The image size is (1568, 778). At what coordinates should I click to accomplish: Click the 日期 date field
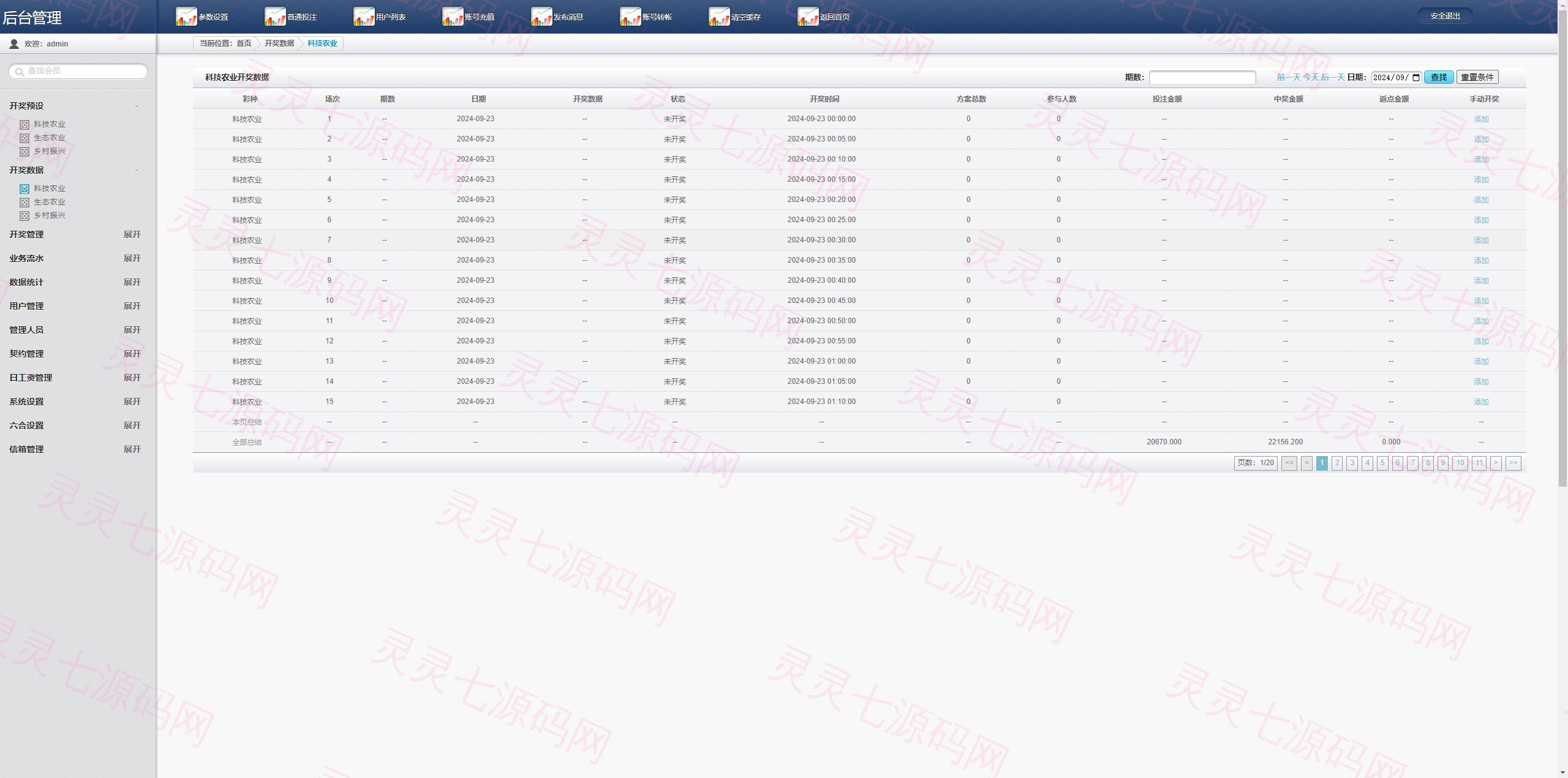coord(1396,77)
